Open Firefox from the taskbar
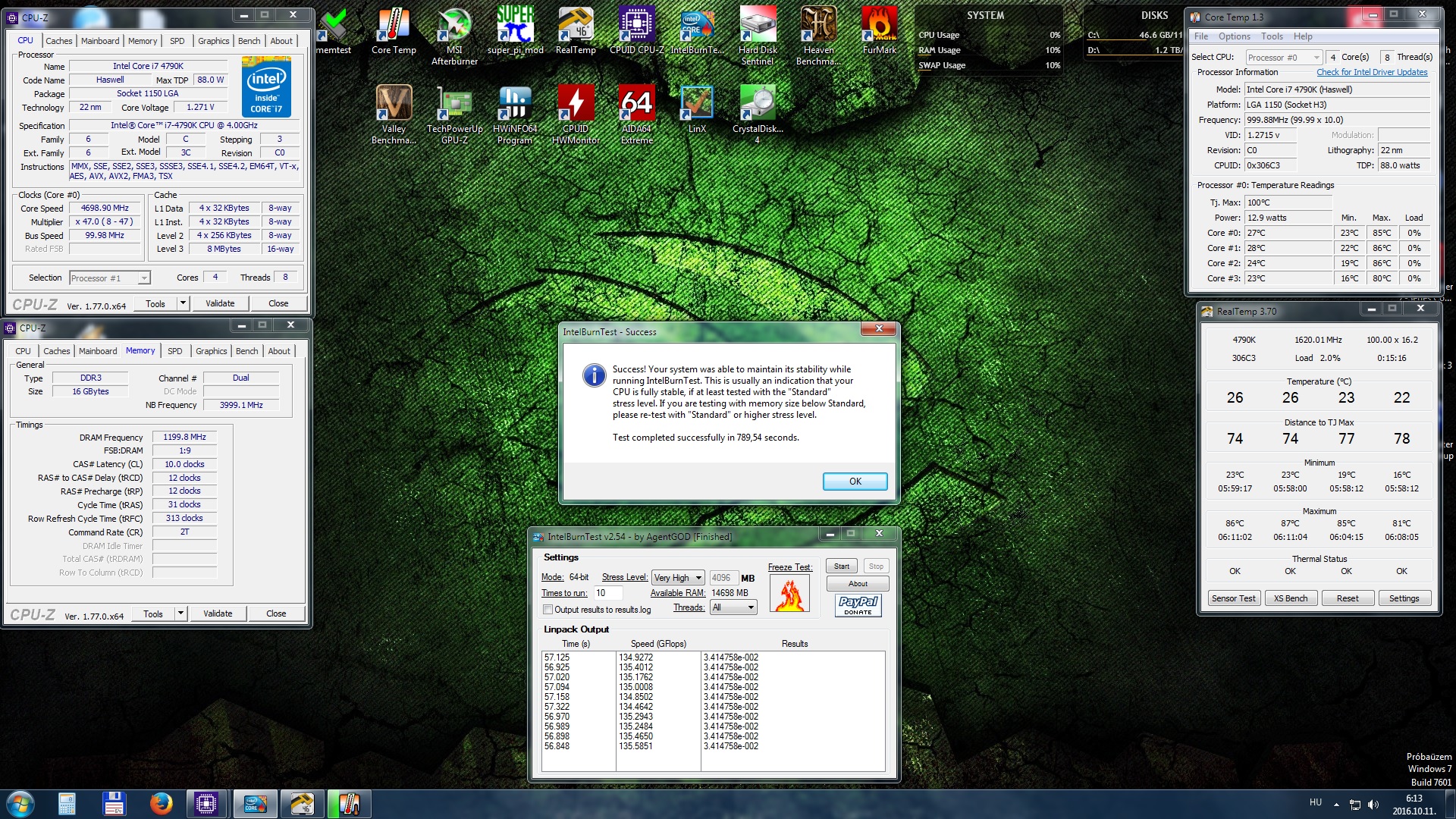 161,804
